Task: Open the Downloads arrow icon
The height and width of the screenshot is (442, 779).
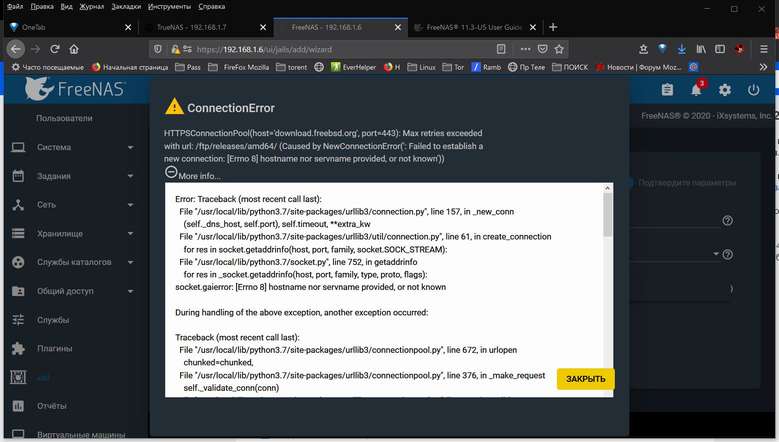Action: pos(682,49)
